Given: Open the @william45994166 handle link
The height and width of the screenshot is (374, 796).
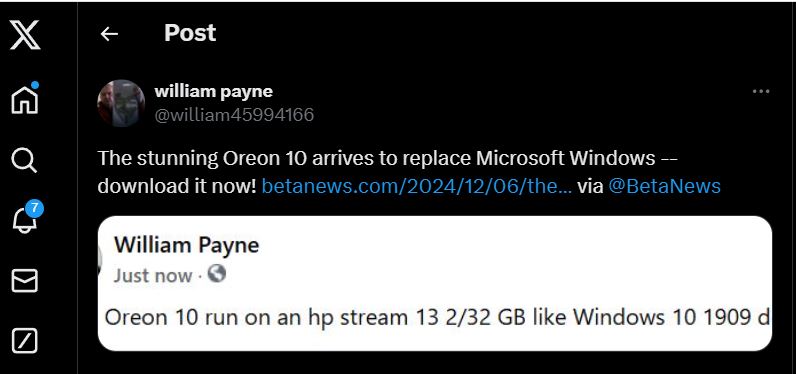Looking at the screenshot, I should (234, 115).
